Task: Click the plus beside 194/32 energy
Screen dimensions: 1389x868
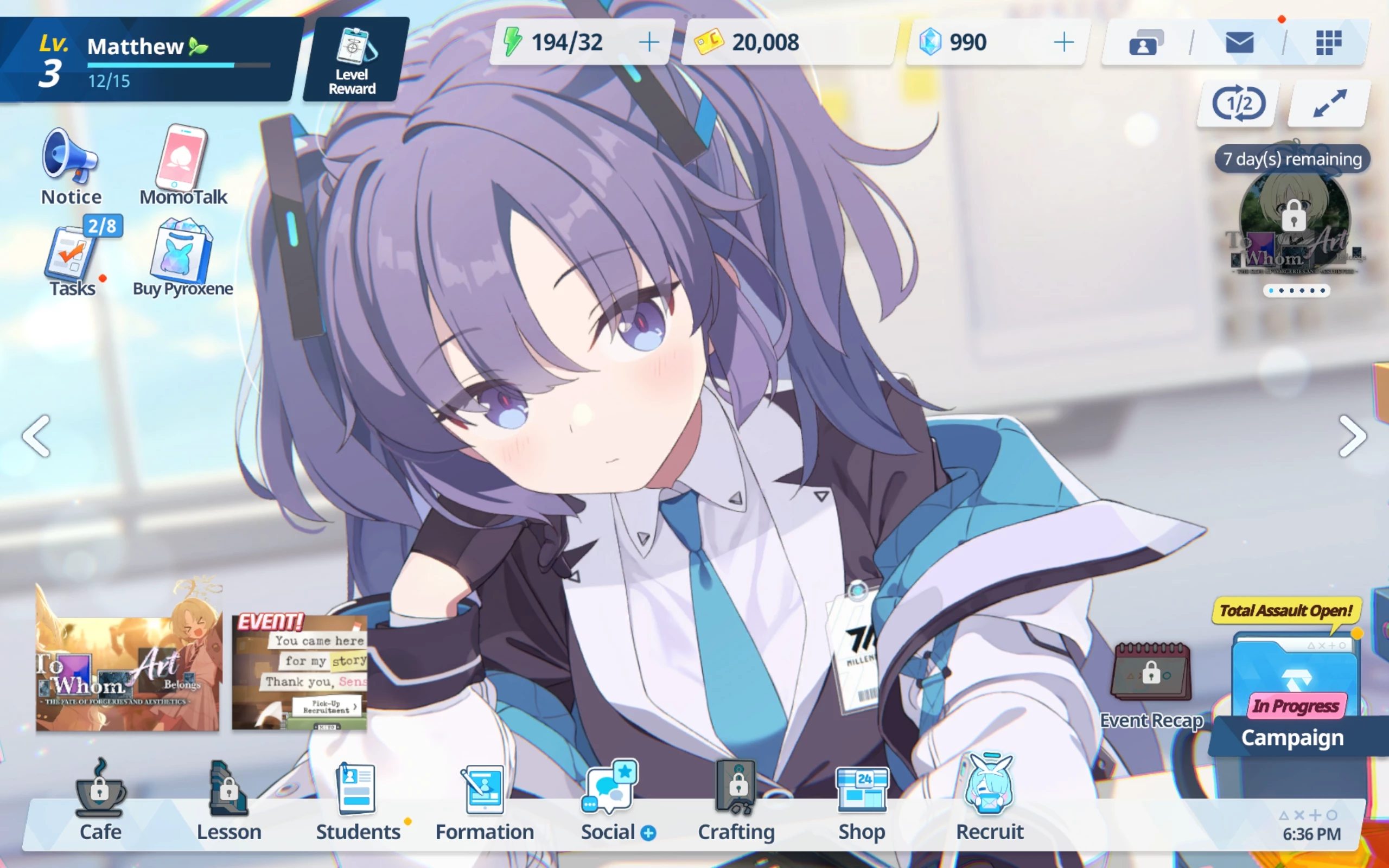Action: pyautogui.click(x=648, y=42)
